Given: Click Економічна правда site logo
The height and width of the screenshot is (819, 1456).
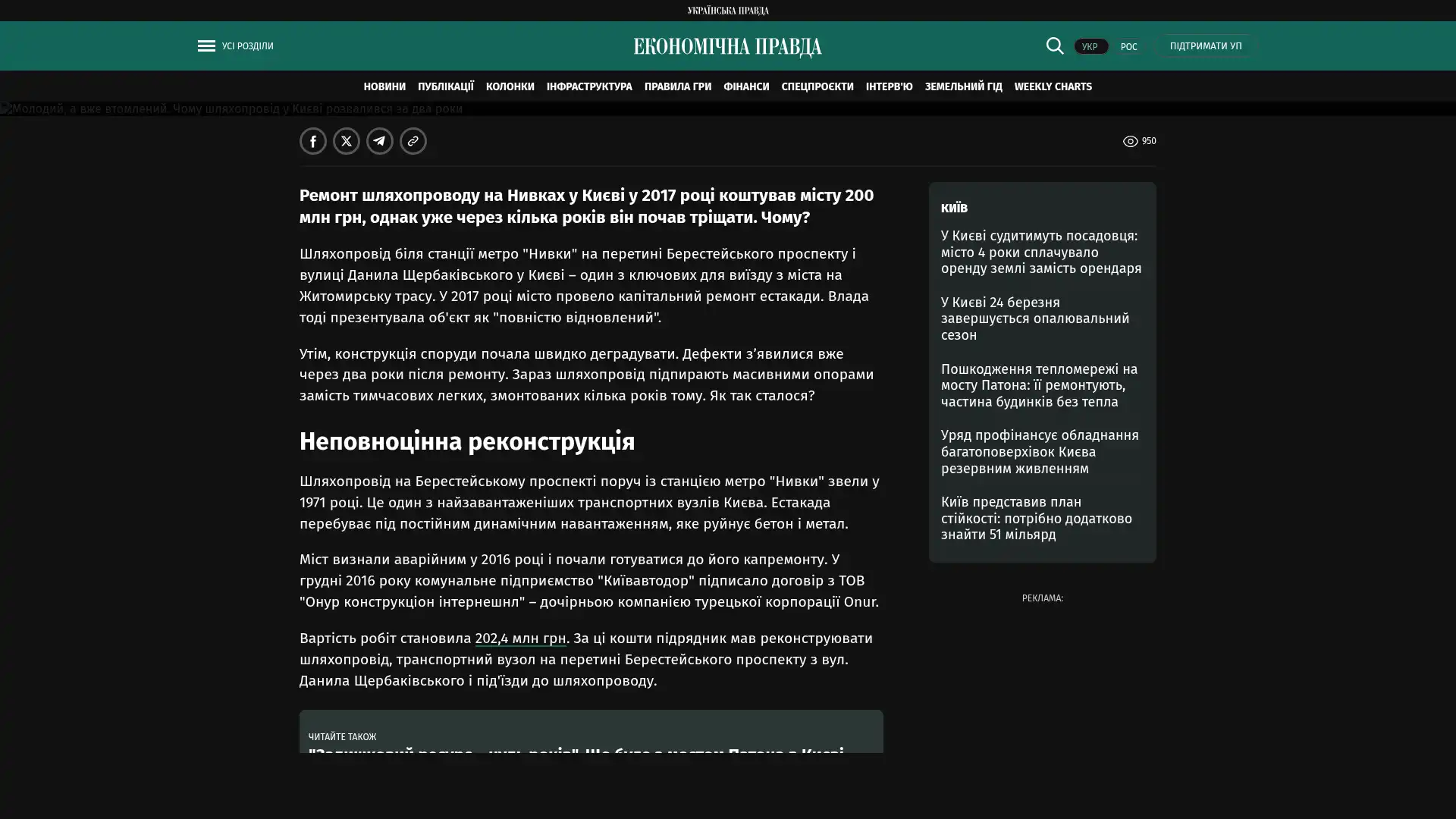Looking at the screenshot, I should pos(727,47).
